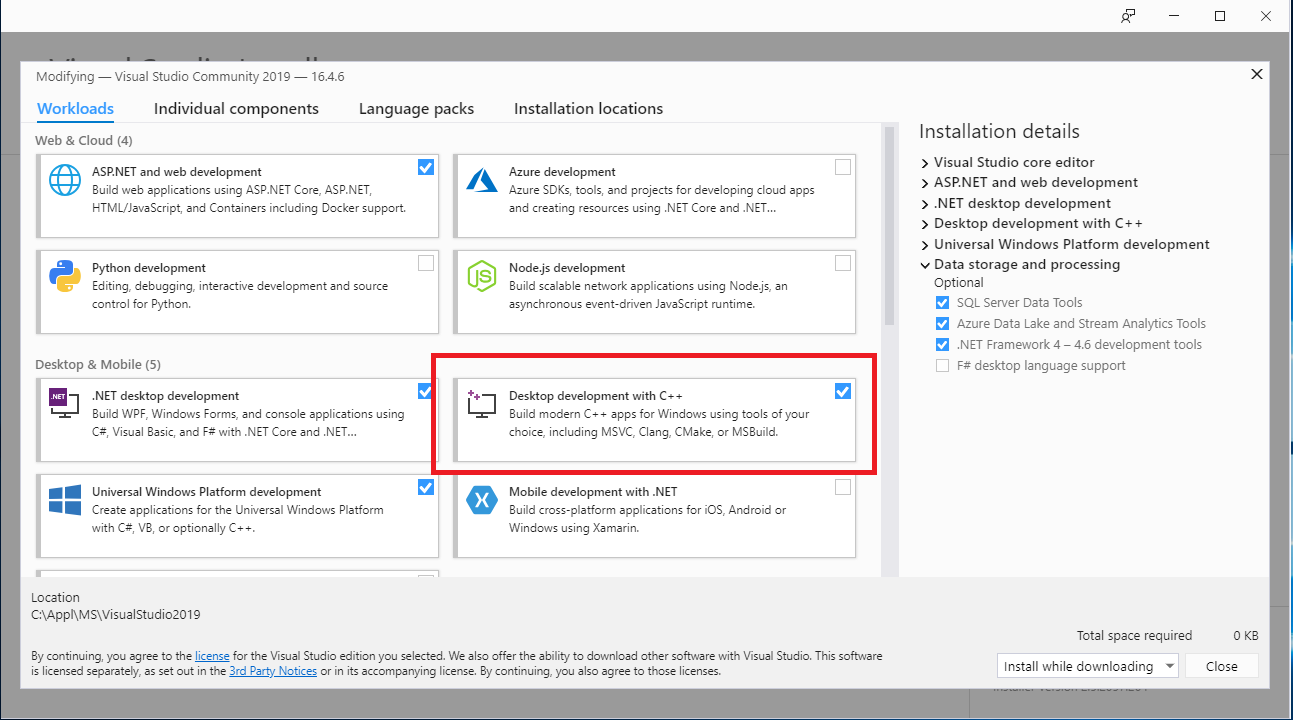This screenshot has width=1293, height=720.
Task: Click the Azure development logo icon
Action: click(x=482, y=180)
